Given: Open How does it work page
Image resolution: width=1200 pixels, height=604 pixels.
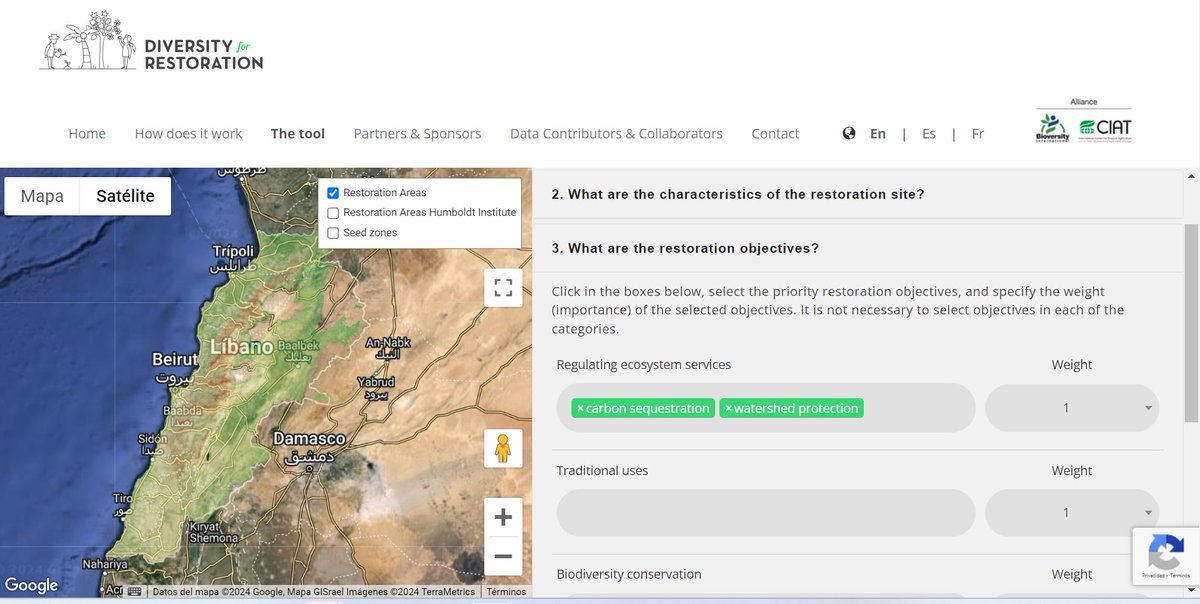Looking at the screenshot, I should tap(188, 133).
